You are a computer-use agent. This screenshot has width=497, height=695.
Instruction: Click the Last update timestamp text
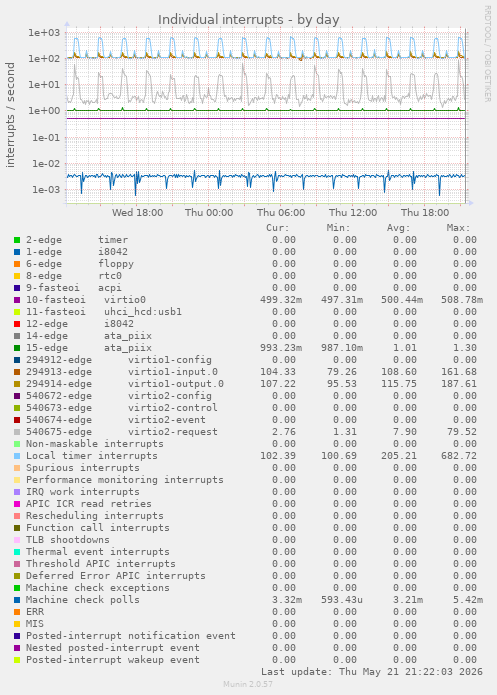[372, 672]
